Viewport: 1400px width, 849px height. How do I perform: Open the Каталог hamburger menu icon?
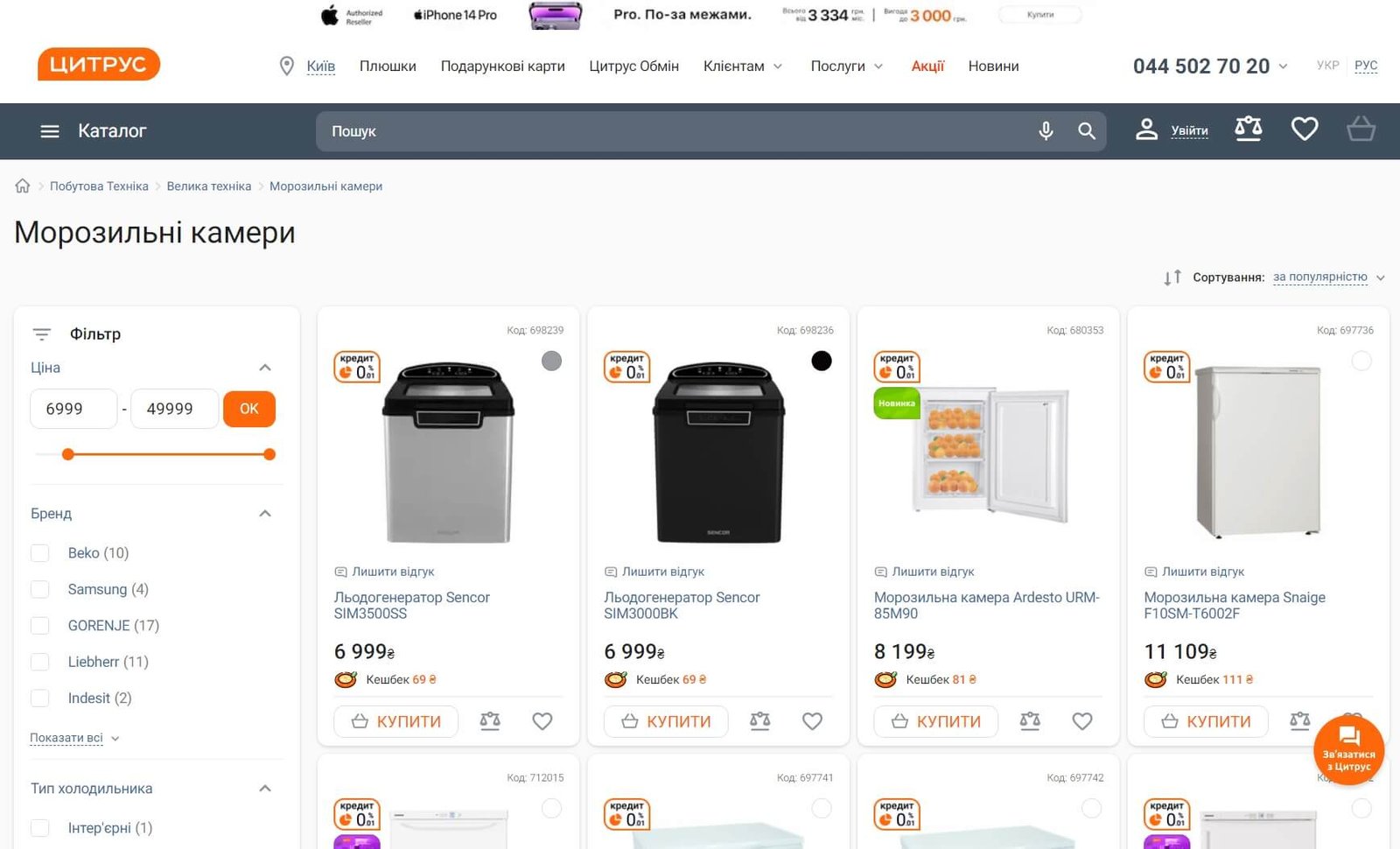pyautogui.click(x=50, y=131)
